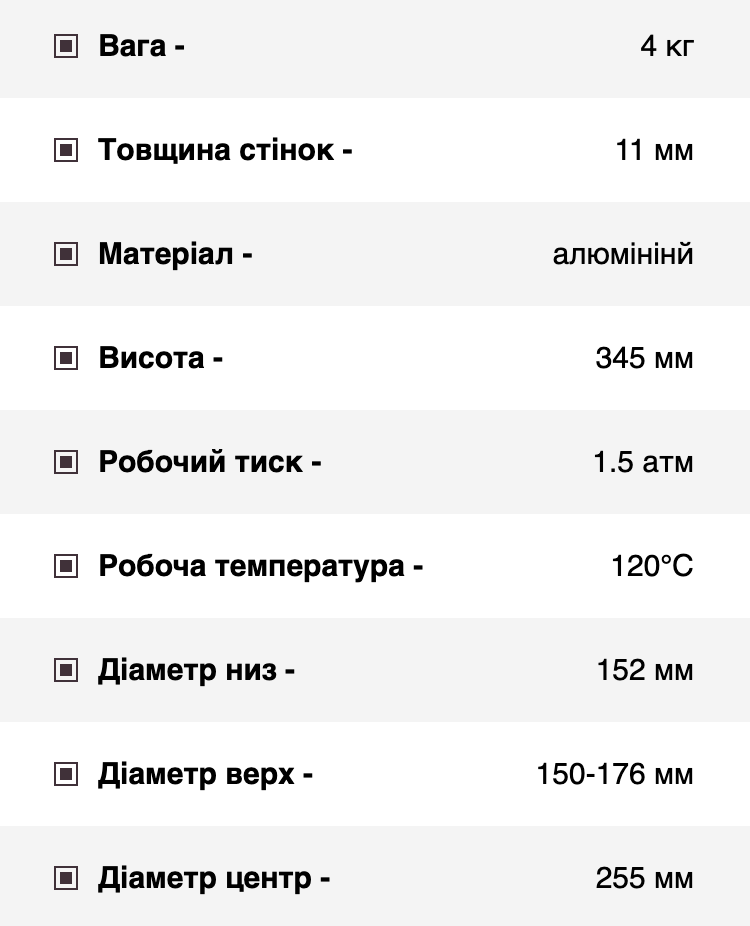Click the square bullet icon beside Вага

click(66, 46)
